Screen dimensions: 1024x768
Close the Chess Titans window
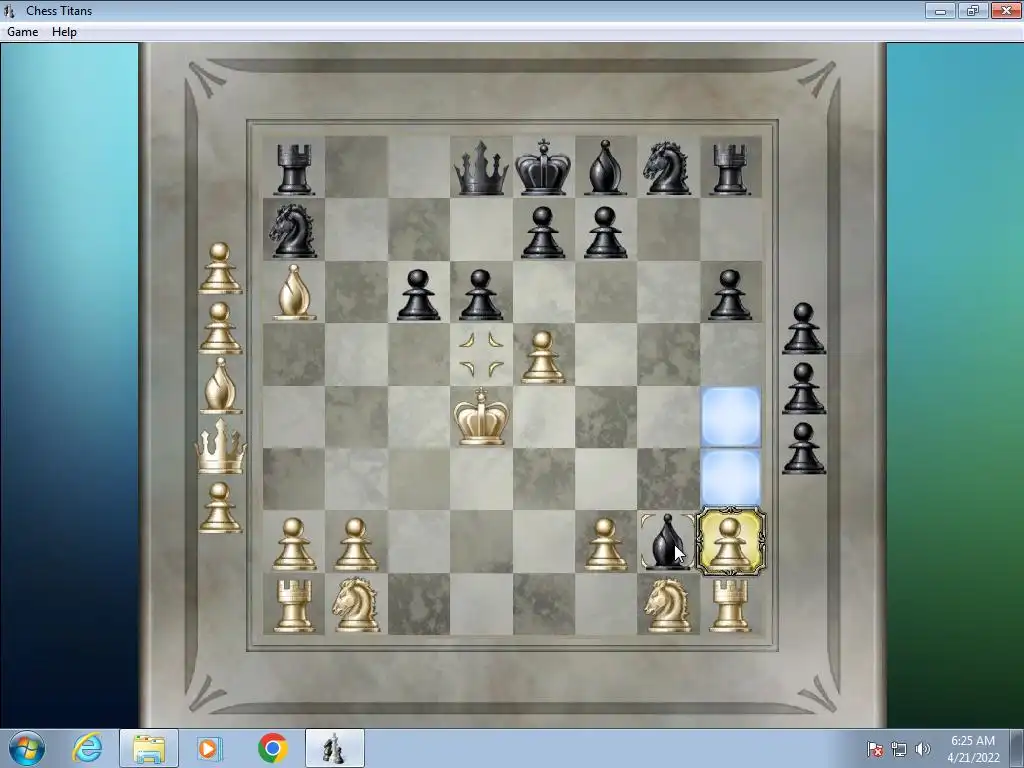pyautogui.click(x=1006, y=10)
